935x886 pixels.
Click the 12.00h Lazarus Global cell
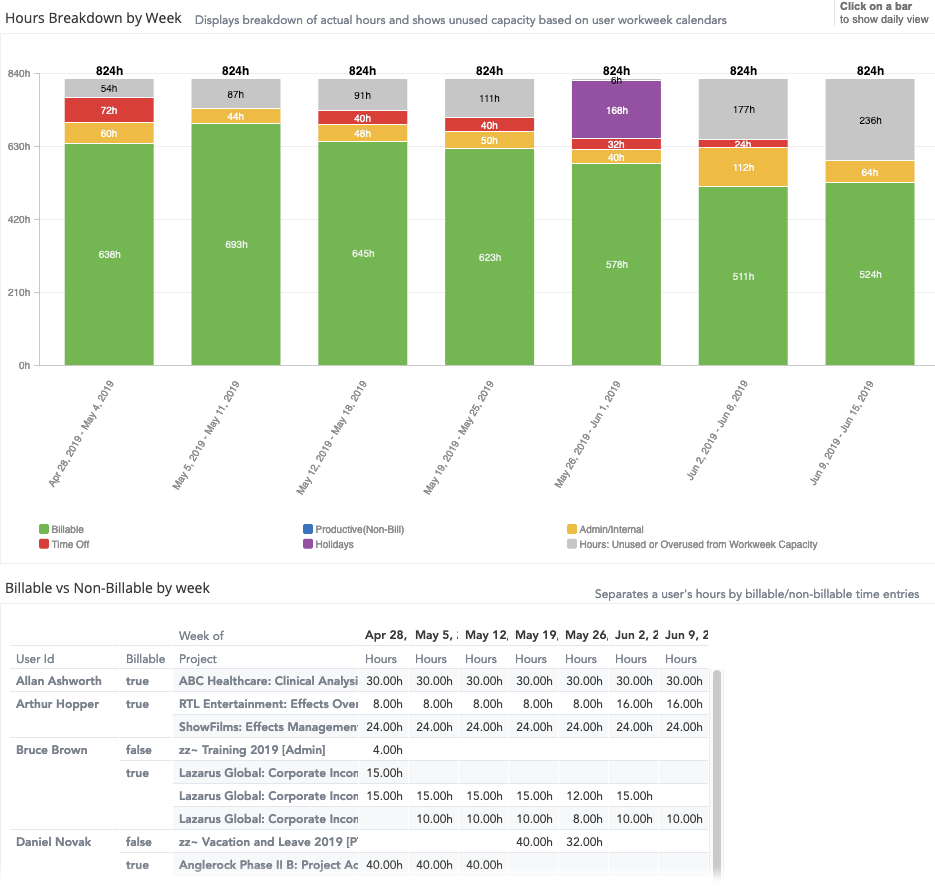[x=584, y=796]
